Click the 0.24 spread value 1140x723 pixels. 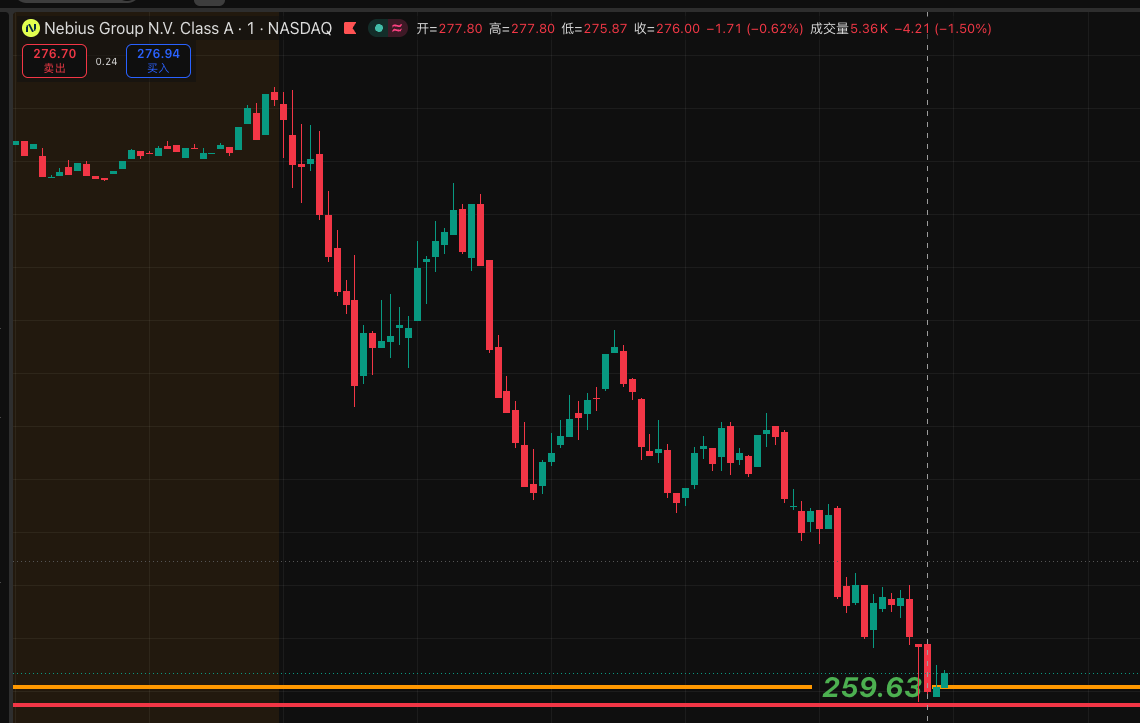[106, 61]
